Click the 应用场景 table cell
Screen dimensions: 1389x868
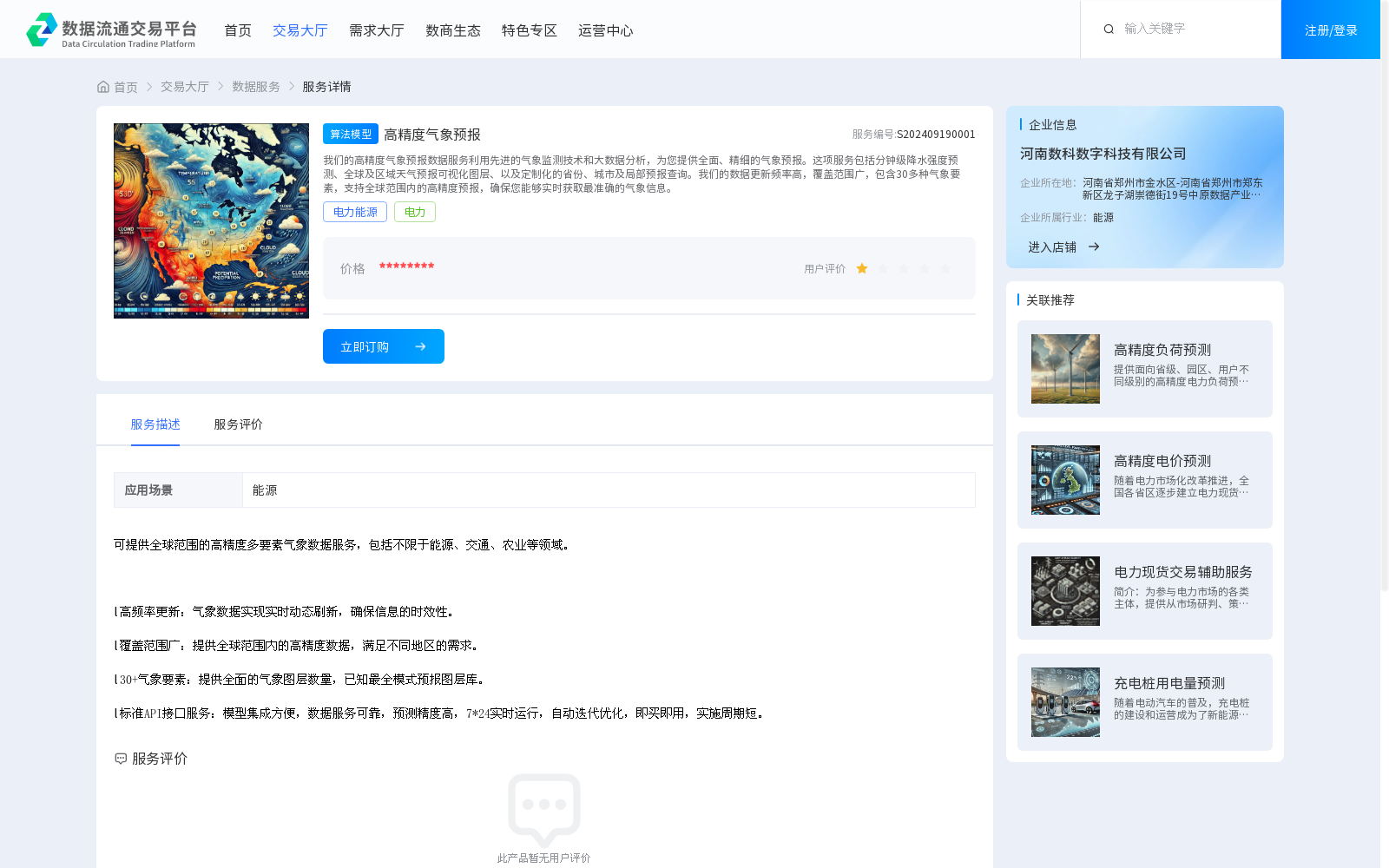tap(178, 490)
